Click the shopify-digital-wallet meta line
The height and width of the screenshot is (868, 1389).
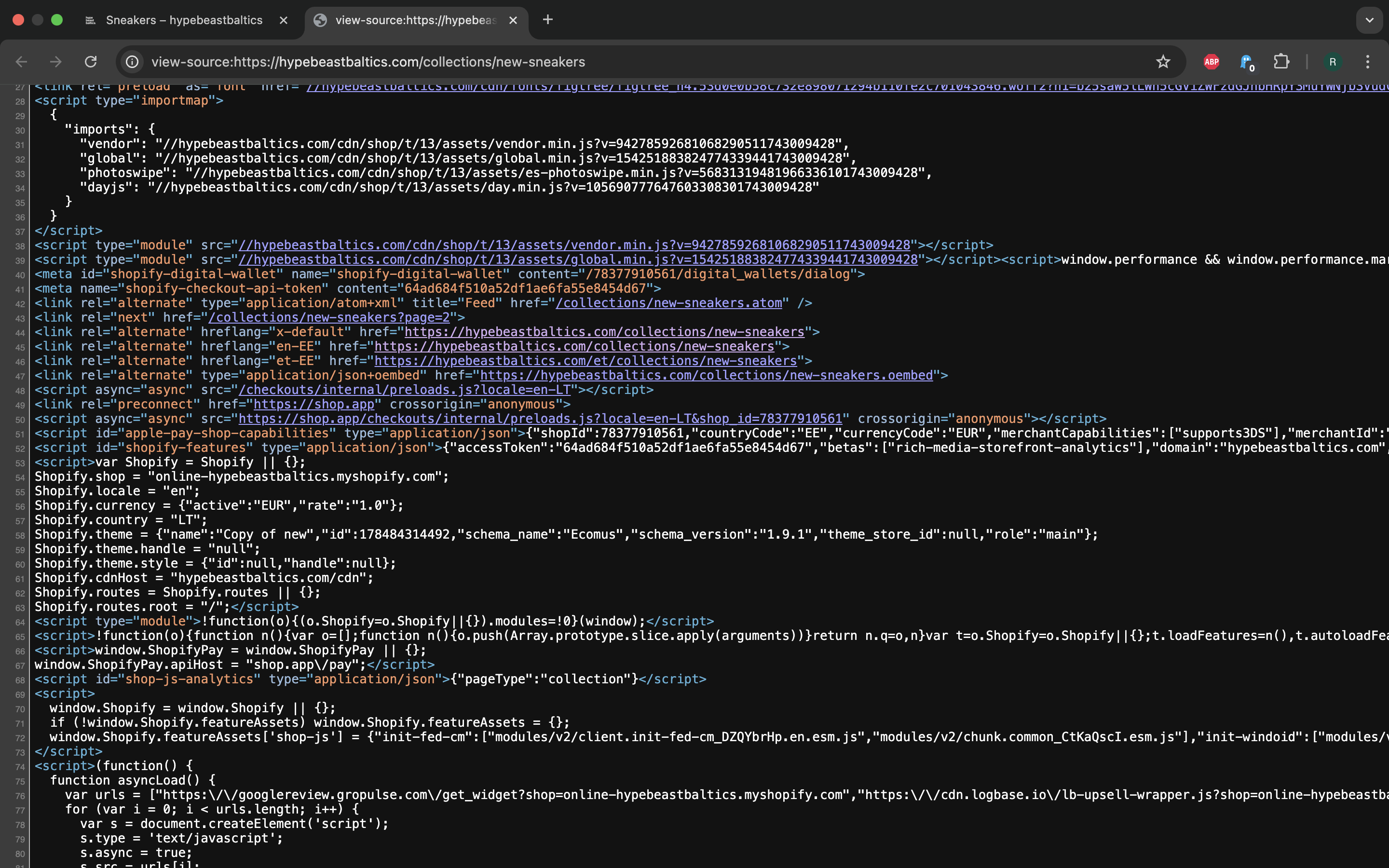coord(449,274)
